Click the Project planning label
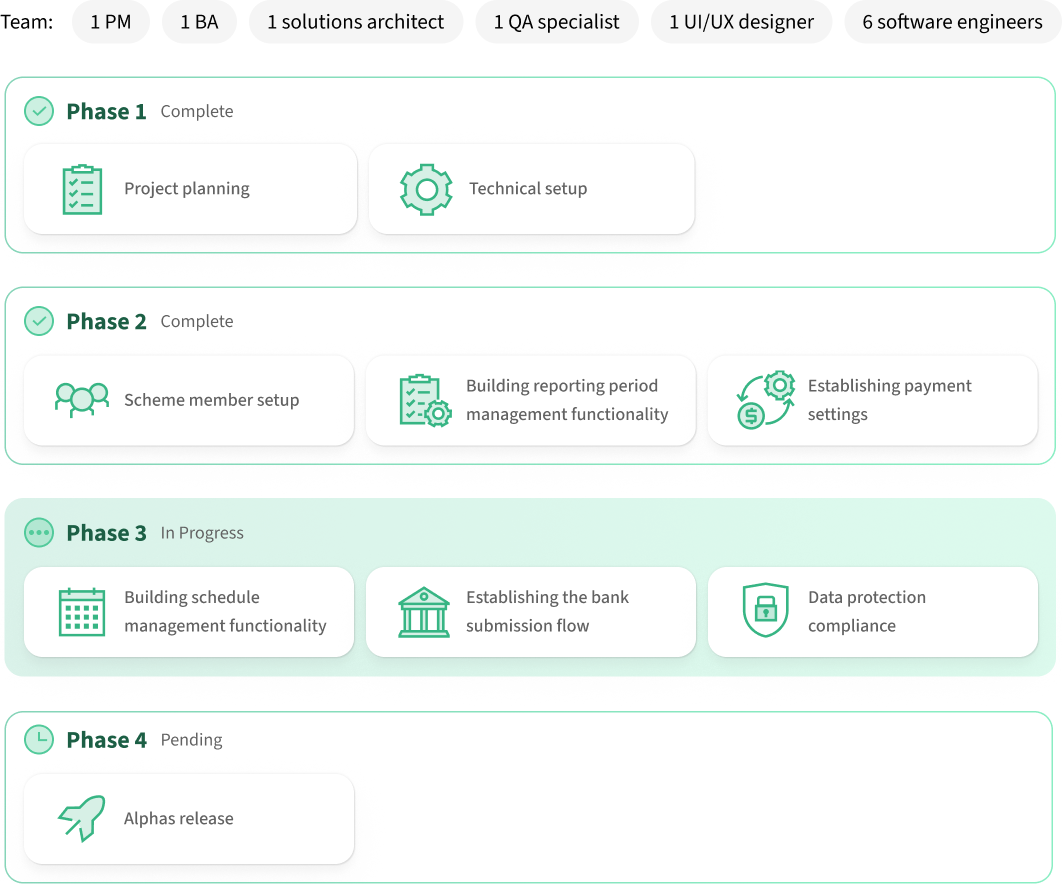 [187, 188]
